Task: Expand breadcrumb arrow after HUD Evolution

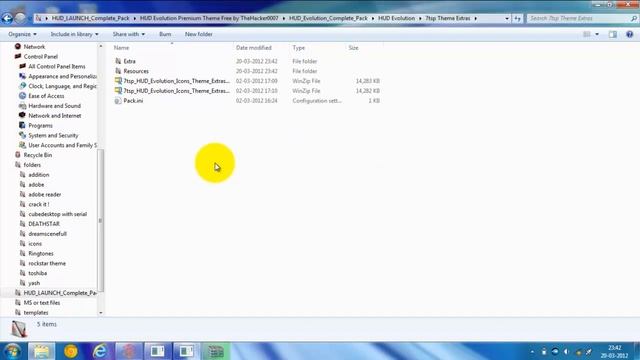Action: pyautogui.click(x=420, y=18)
